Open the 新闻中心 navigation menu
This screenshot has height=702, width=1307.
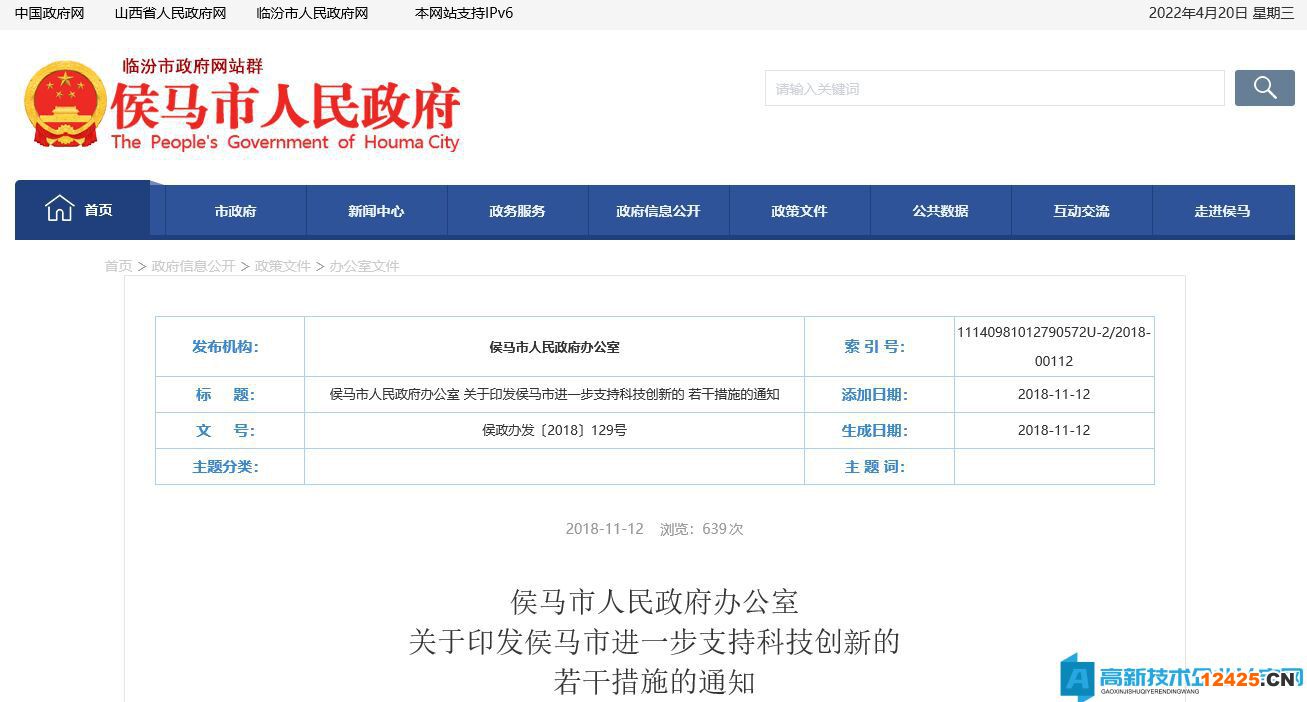coord(376,211)
